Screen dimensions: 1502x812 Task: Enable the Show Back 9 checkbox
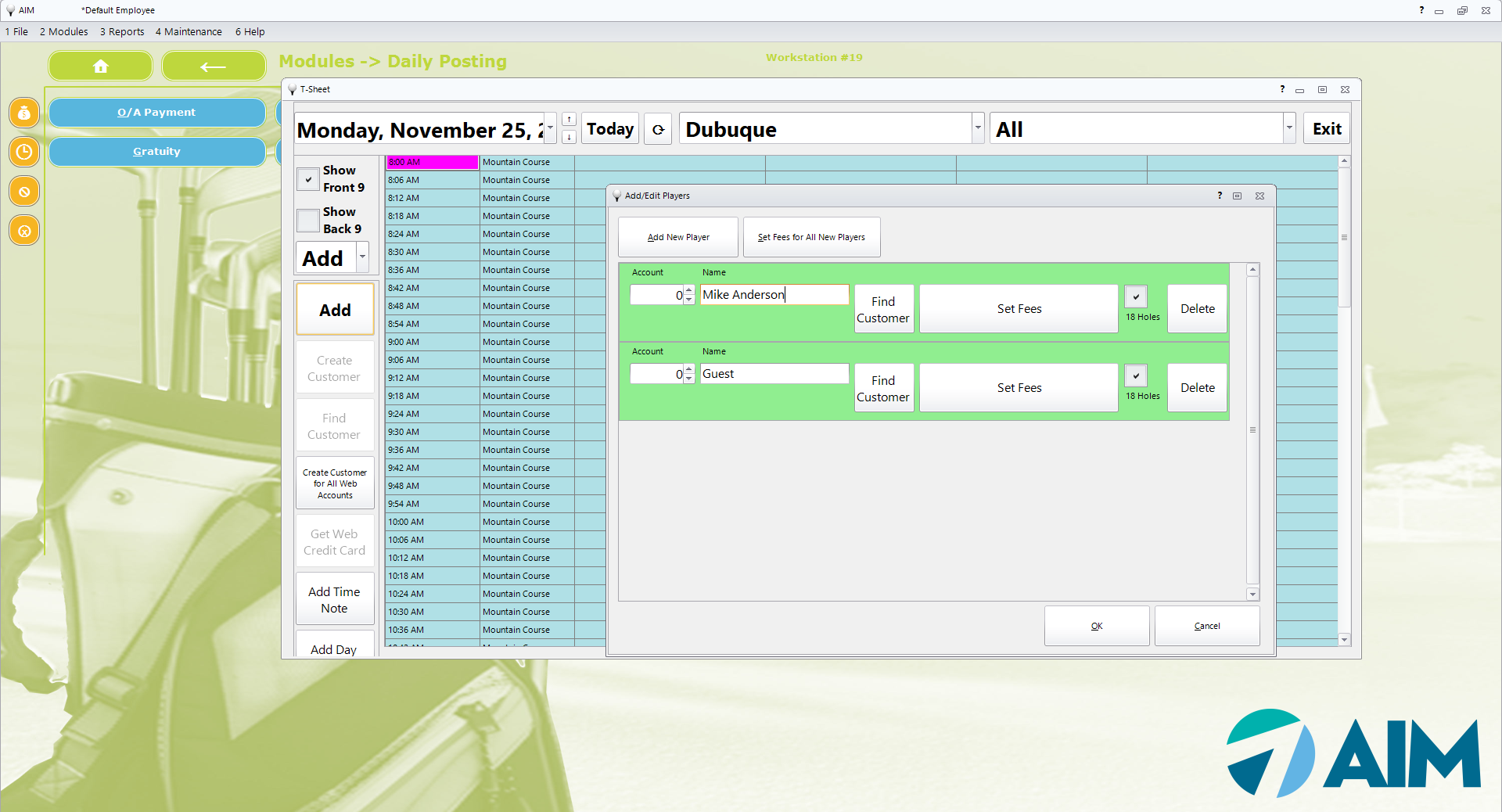pos(307,220)
